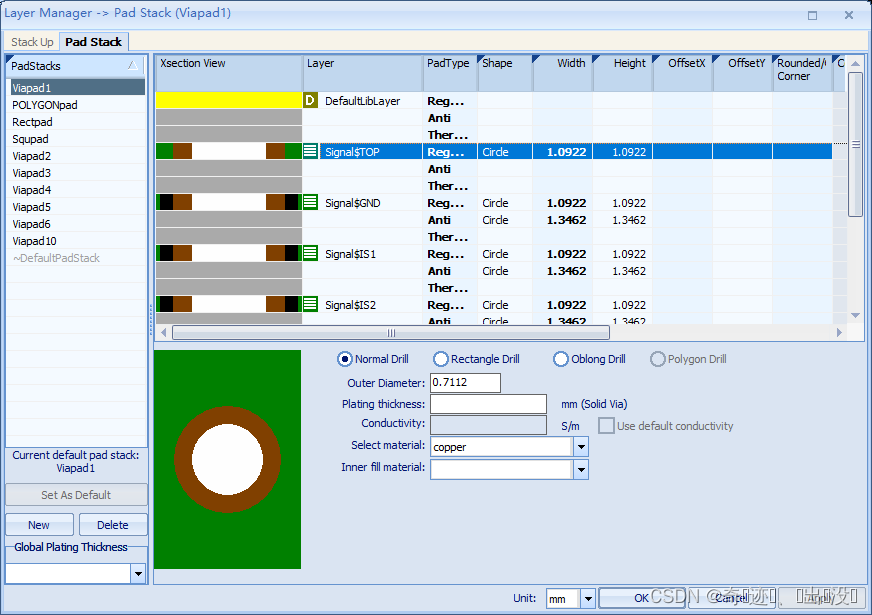Click the Set As Default button
The image size is (872, 615).
pos(76,495)
